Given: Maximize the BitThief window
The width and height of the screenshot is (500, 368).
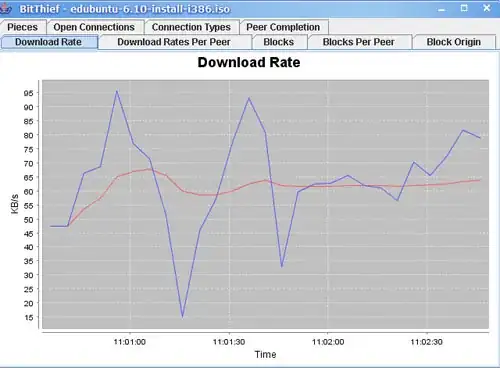Looking at the screenshot, I should pyautogui.click(x=464, y=8).
